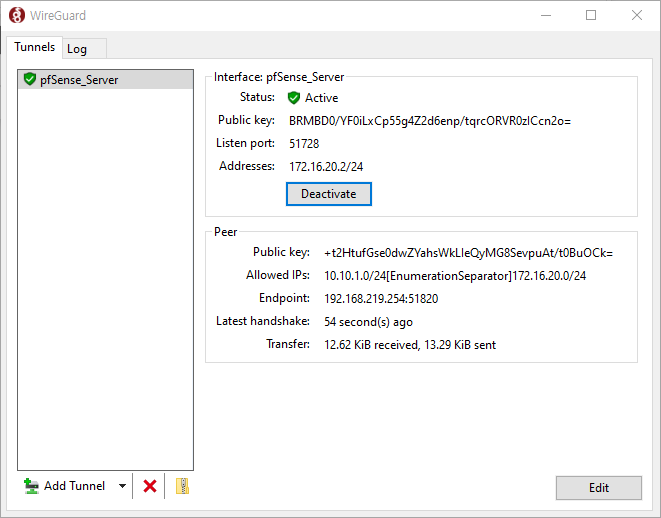Viewport: 661px width, 518px height.
Task: Click the endpoint 192.168.219.254:51820
Action: click(381, 299)
